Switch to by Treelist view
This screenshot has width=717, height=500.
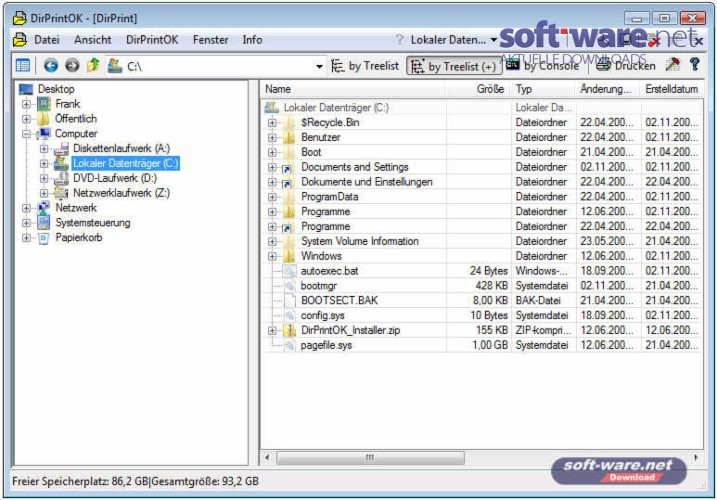pos(365,66)
